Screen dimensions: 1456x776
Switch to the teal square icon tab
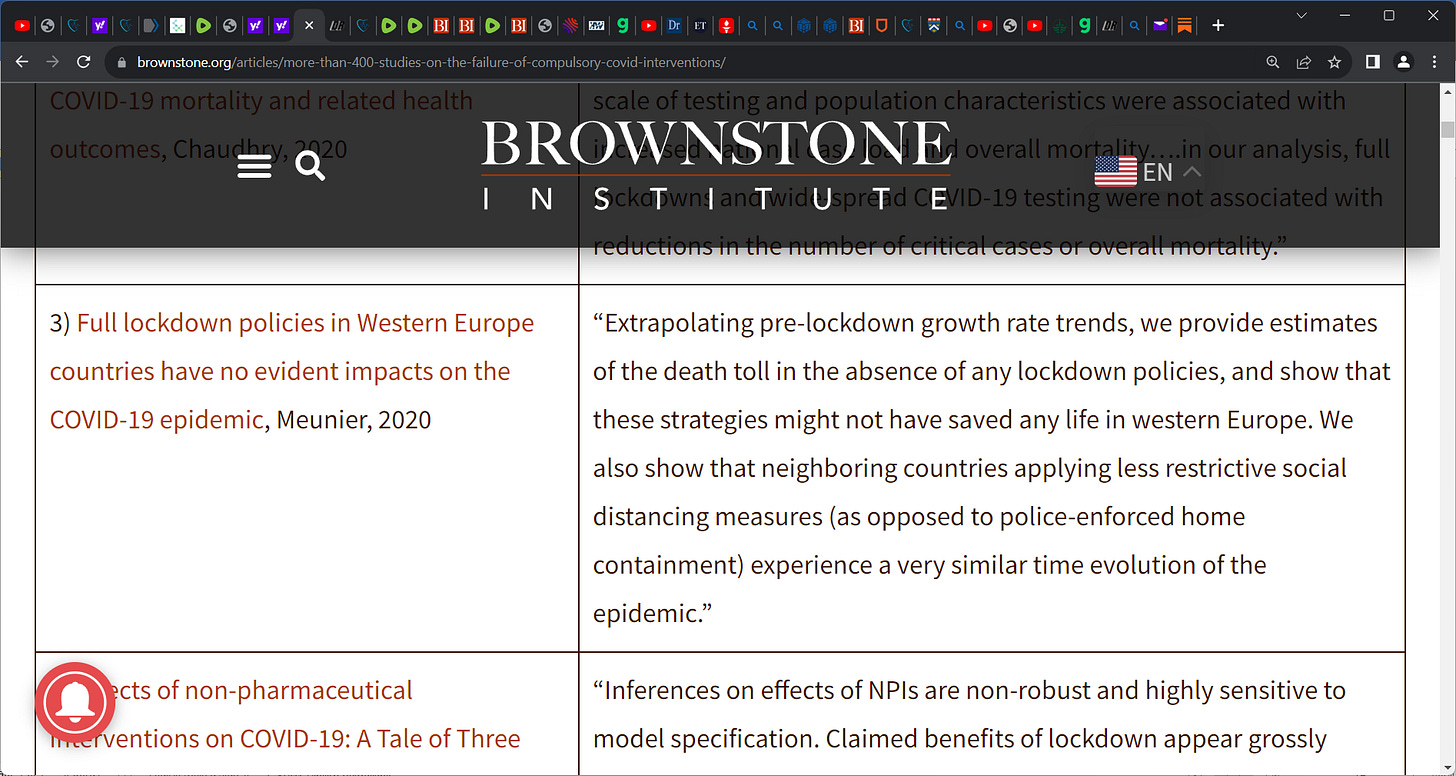click(178, 25)
